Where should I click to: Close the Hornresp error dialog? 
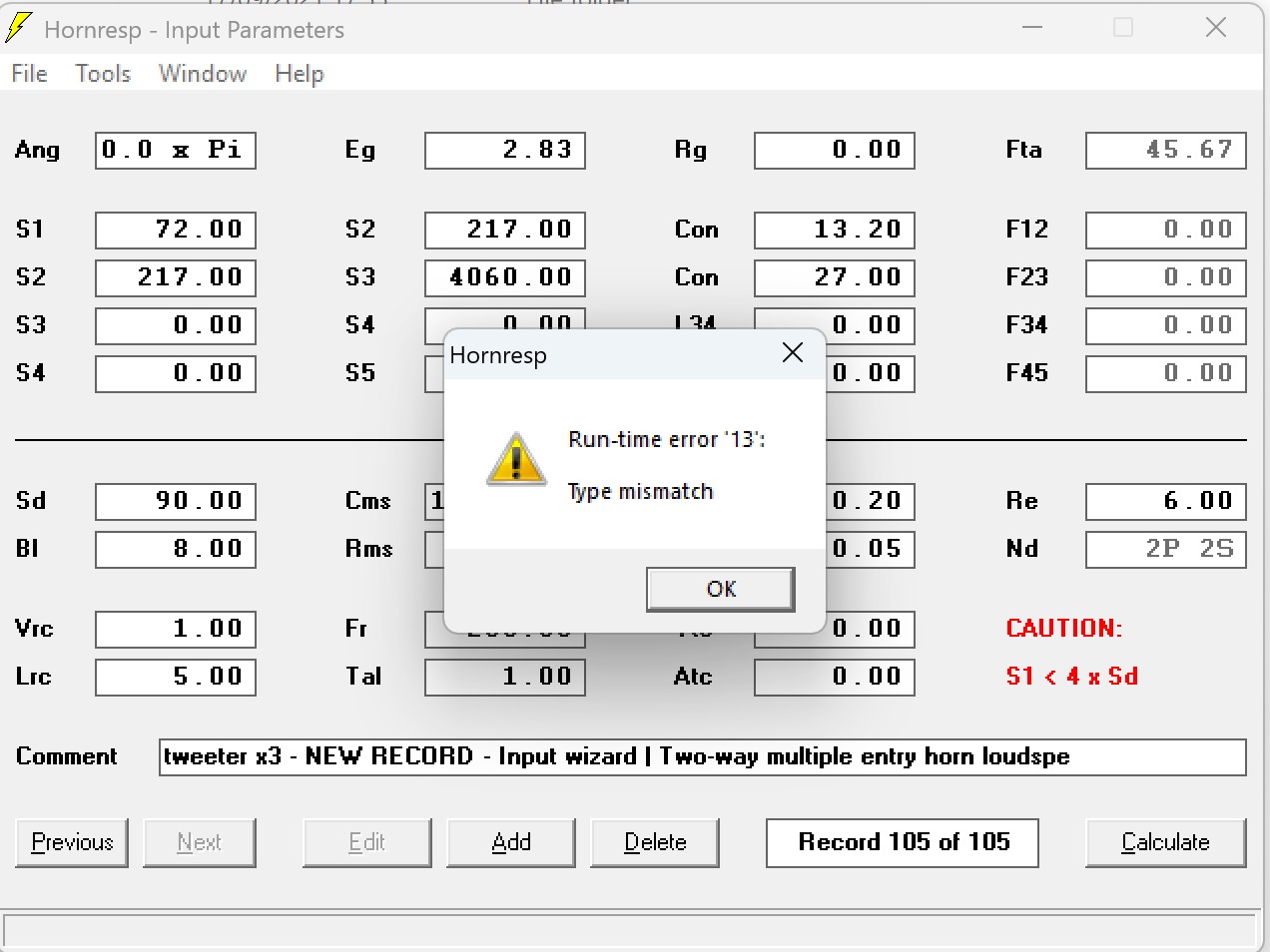point(793,352)
